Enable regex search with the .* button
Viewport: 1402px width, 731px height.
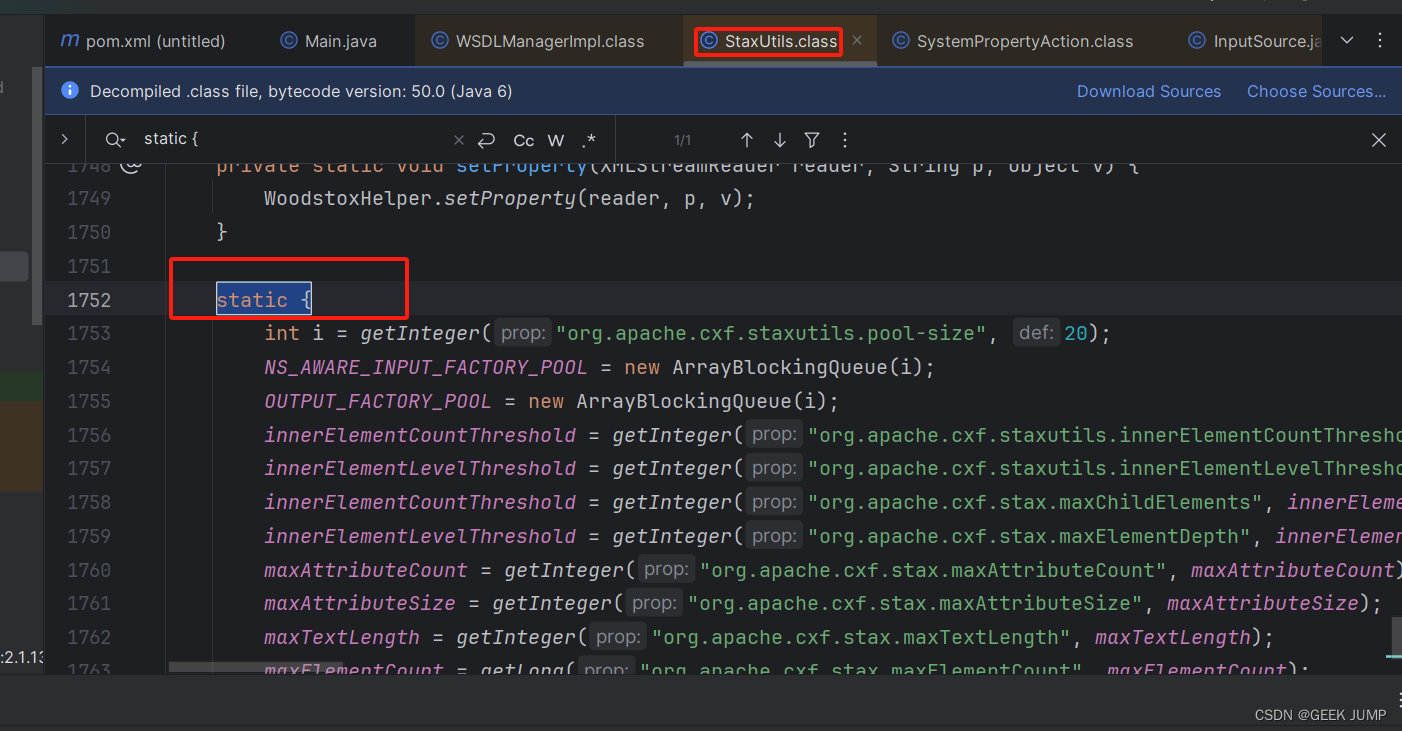click(588, 140)
